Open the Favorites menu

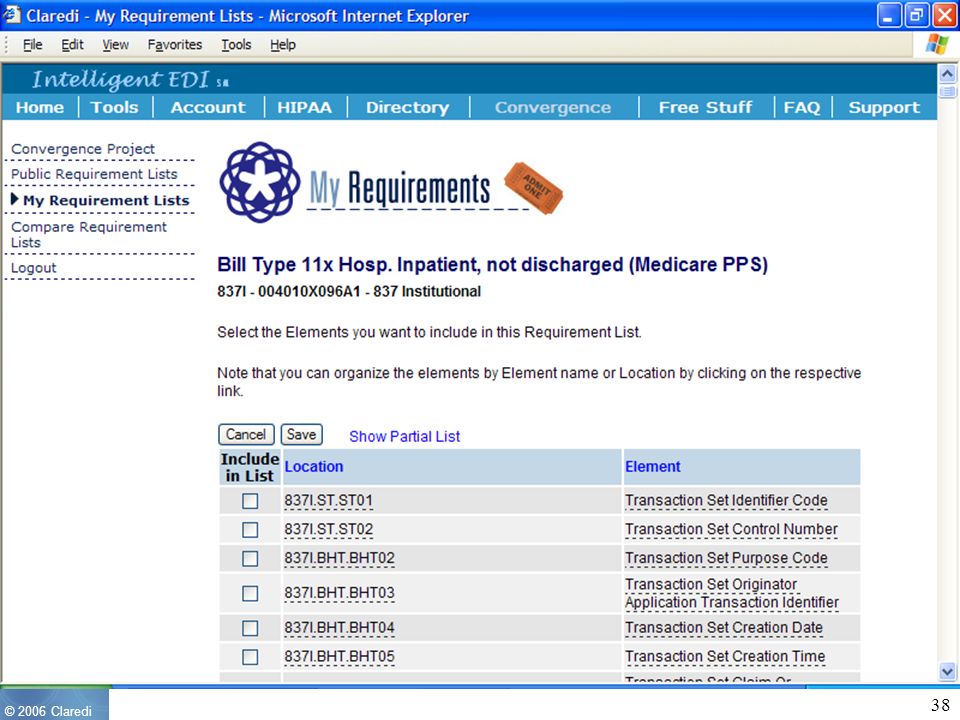[x=174, y=45]
